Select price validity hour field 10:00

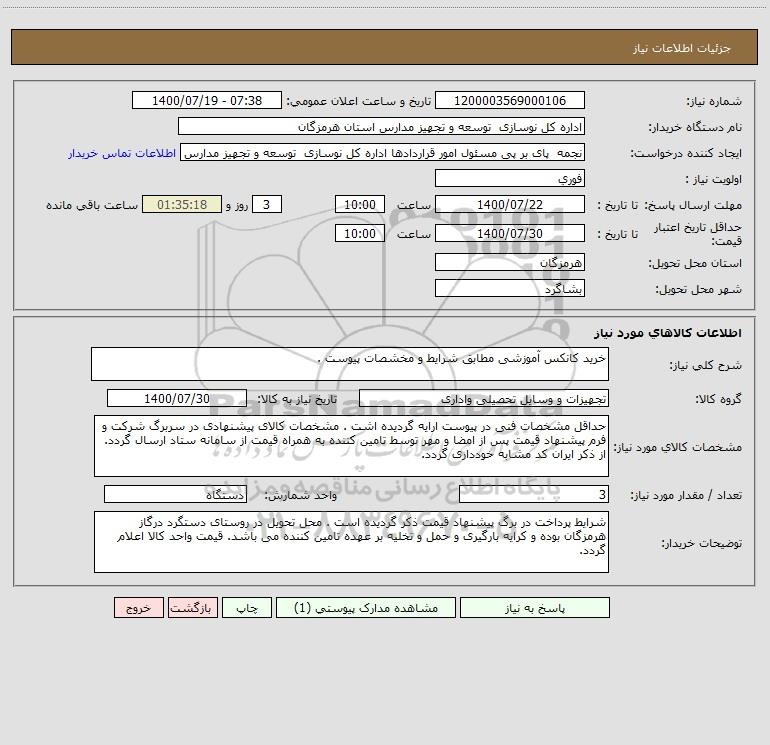[x=359, y=234]
